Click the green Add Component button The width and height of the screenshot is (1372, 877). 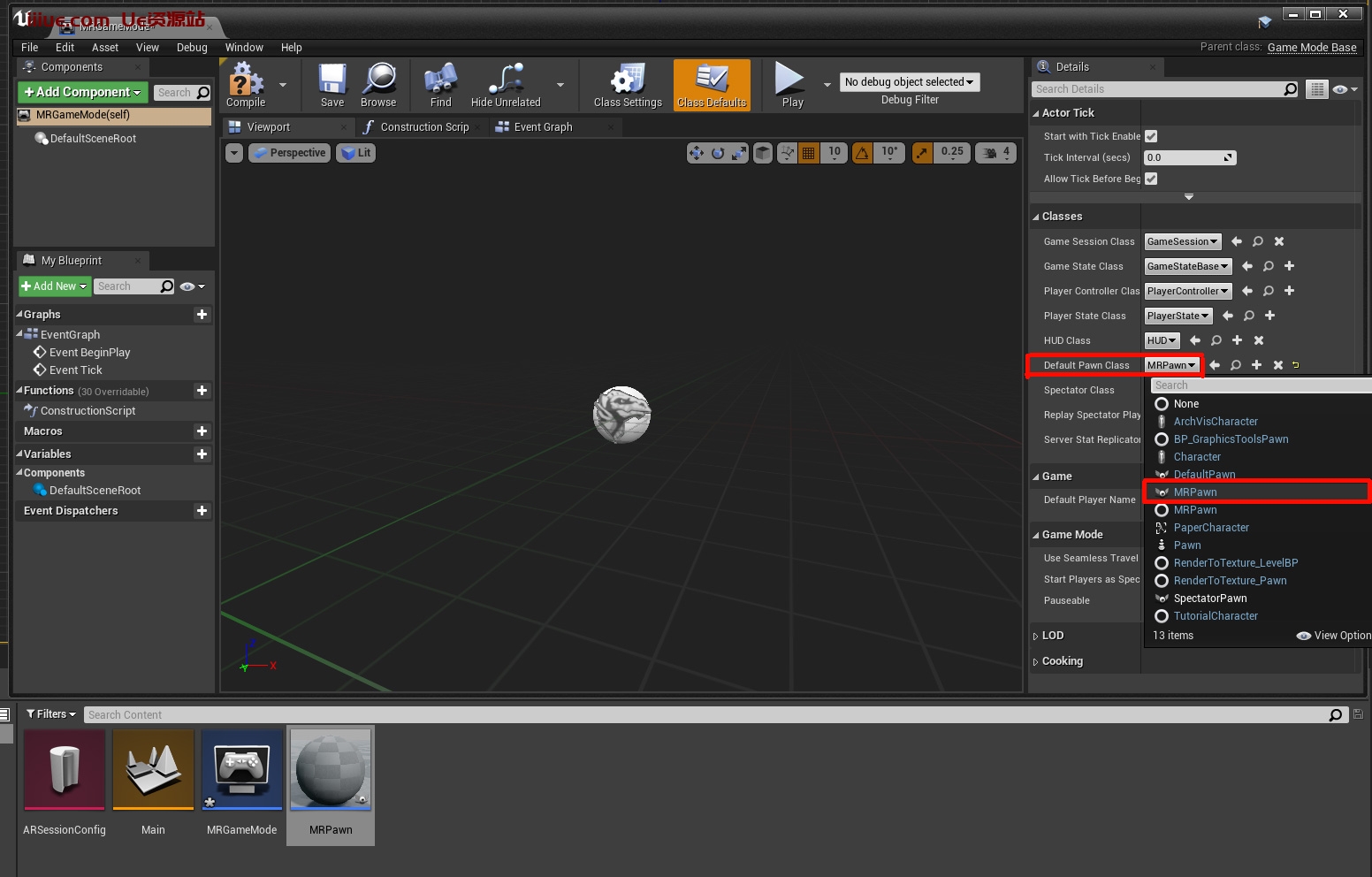(x=82, y=92)
